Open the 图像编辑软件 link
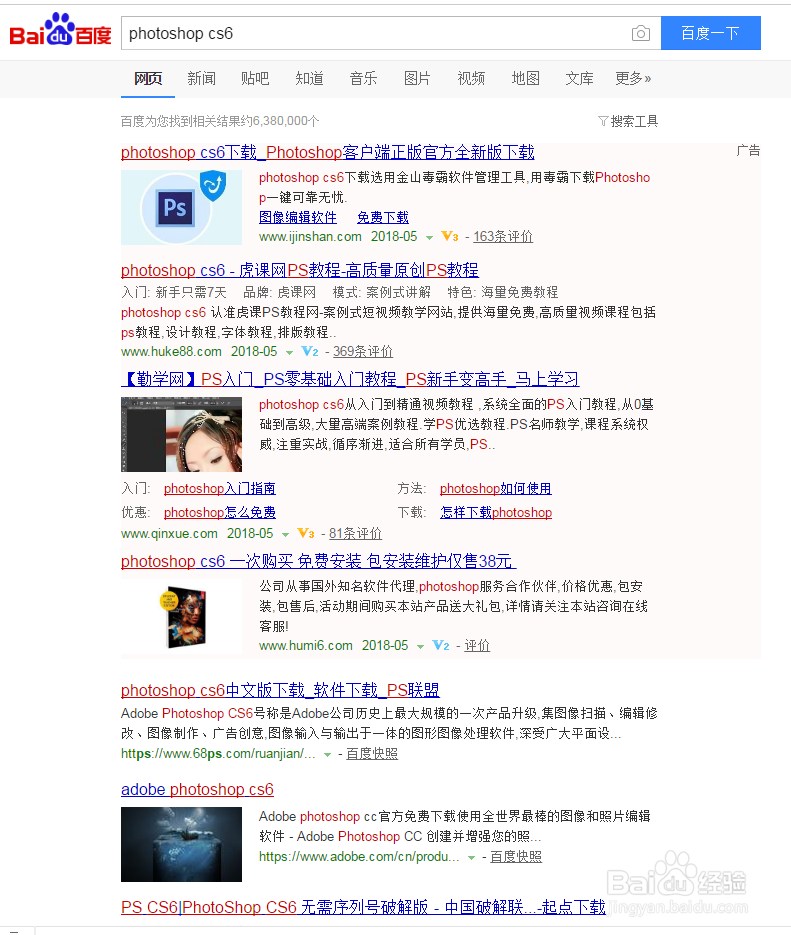This screenshot has width=791, height=935. pyautogui.click(x=298, y=218)
